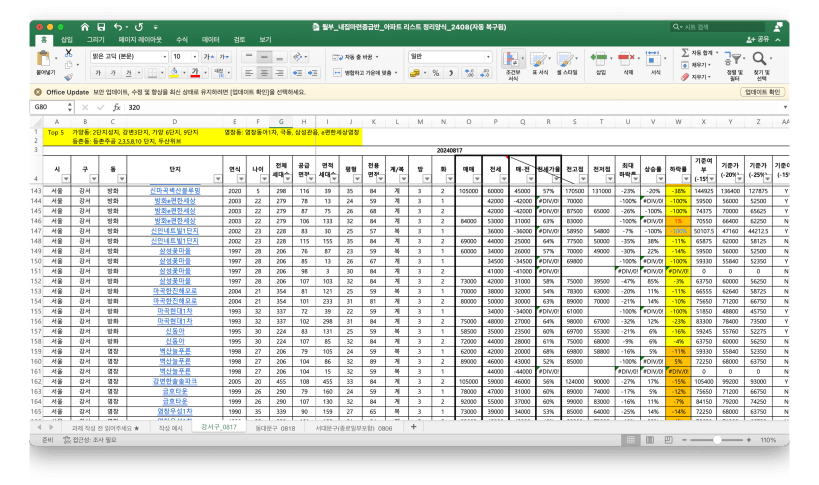Click the Format Painter brush icon

[68, 77]
